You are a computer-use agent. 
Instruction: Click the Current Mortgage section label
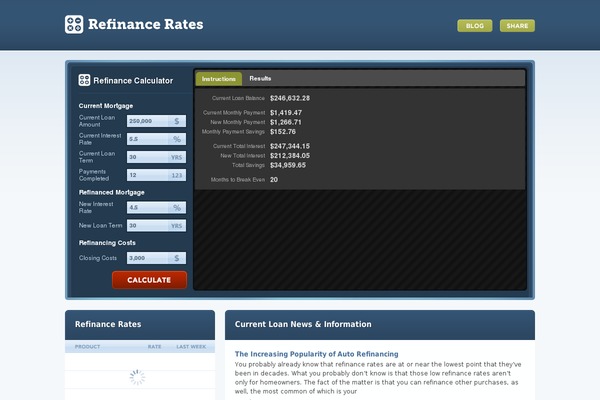click(x=106, y=106)
